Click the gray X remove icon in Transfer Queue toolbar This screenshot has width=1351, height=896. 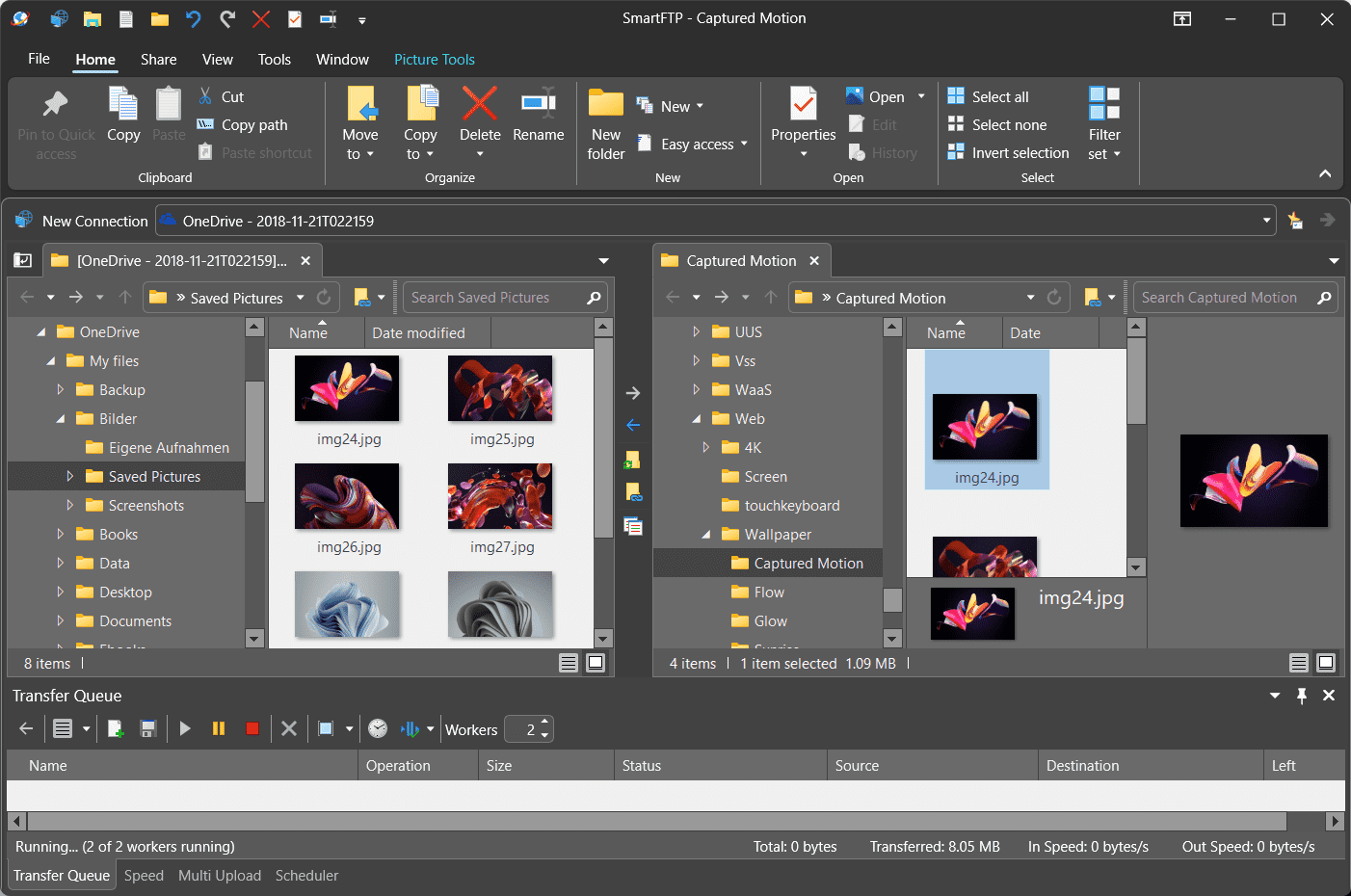coord(288,729)
